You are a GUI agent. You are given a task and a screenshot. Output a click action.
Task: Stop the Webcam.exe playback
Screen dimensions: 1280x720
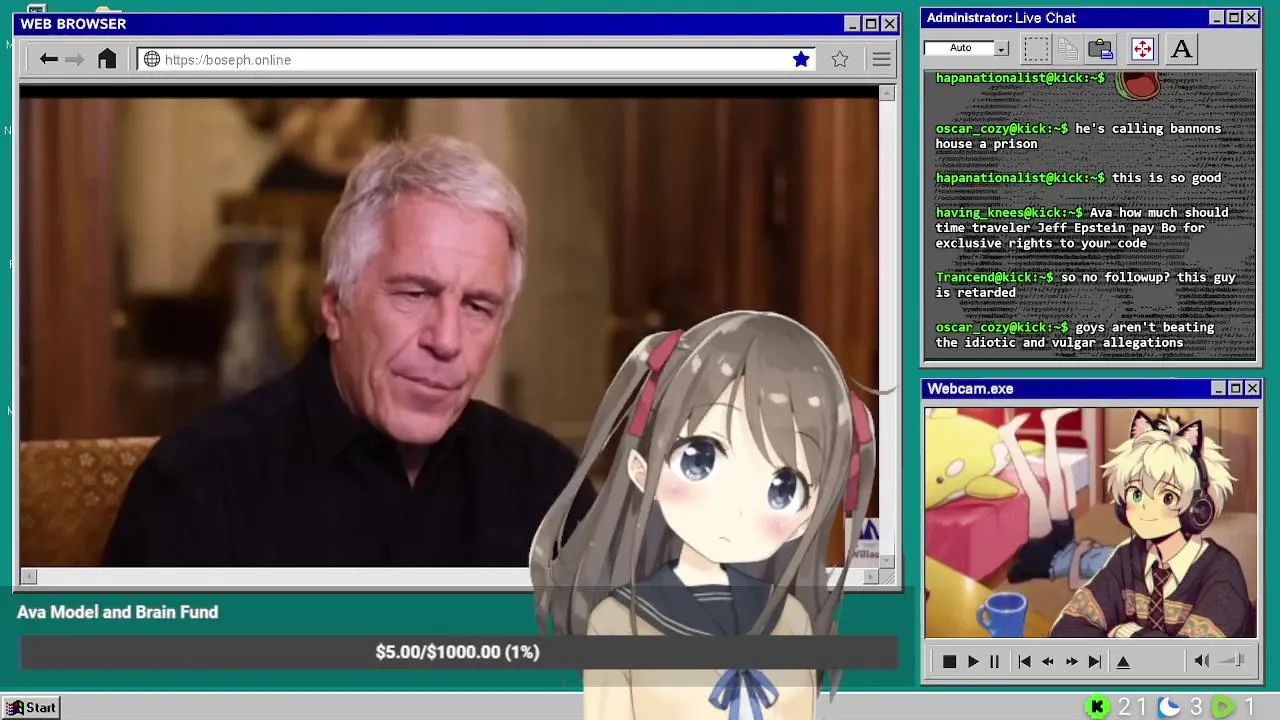(949, 662)
